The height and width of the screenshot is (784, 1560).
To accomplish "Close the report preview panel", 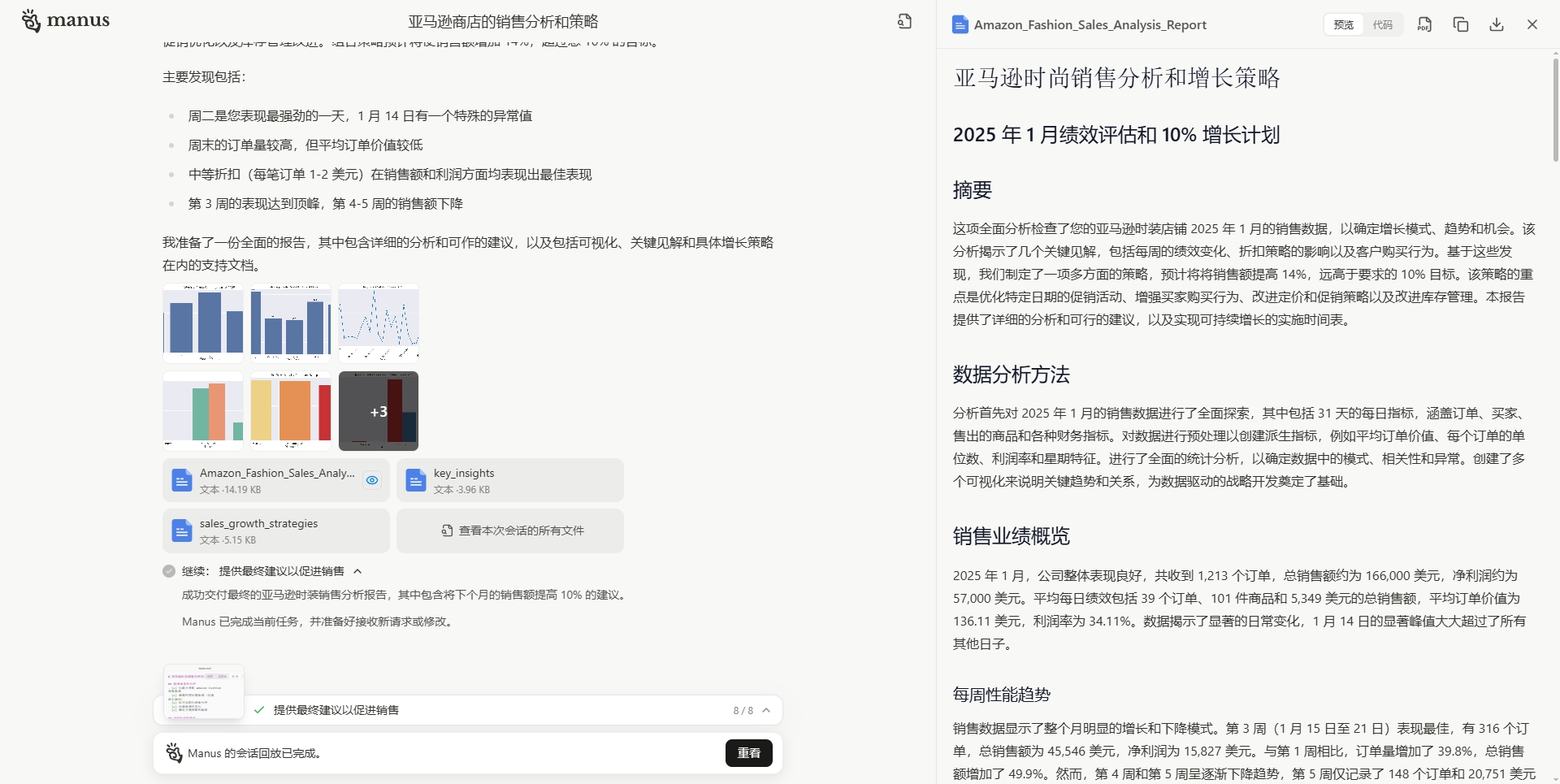I will [x=1532, y=24].
